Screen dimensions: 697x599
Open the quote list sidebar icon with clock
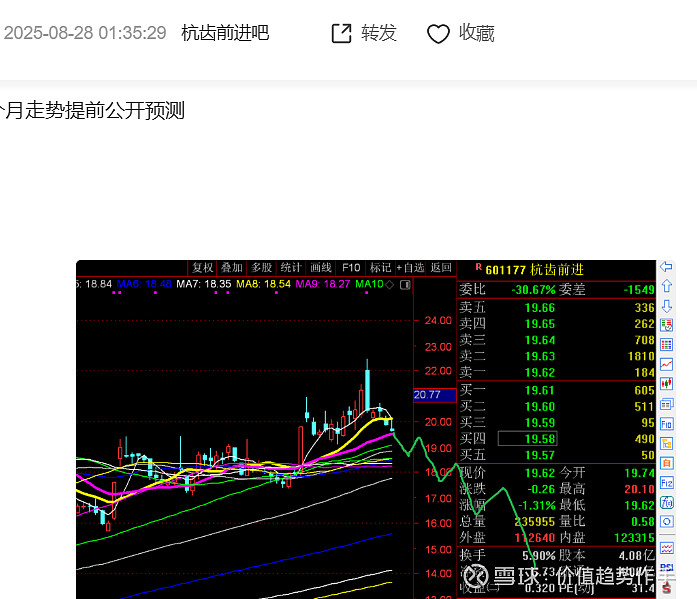pos(666,325)
